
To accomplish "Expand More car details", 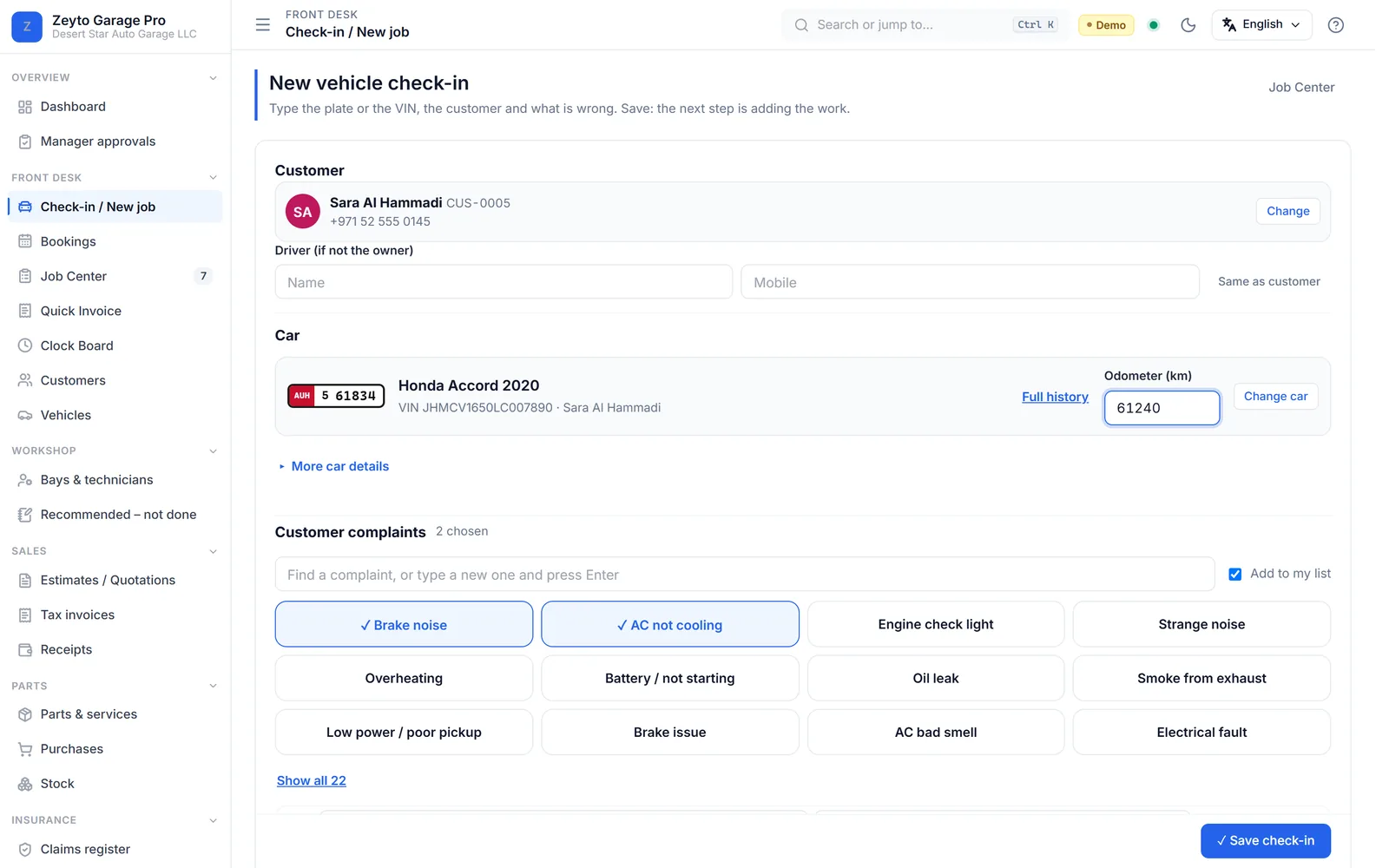I will (x=333, y=466).
